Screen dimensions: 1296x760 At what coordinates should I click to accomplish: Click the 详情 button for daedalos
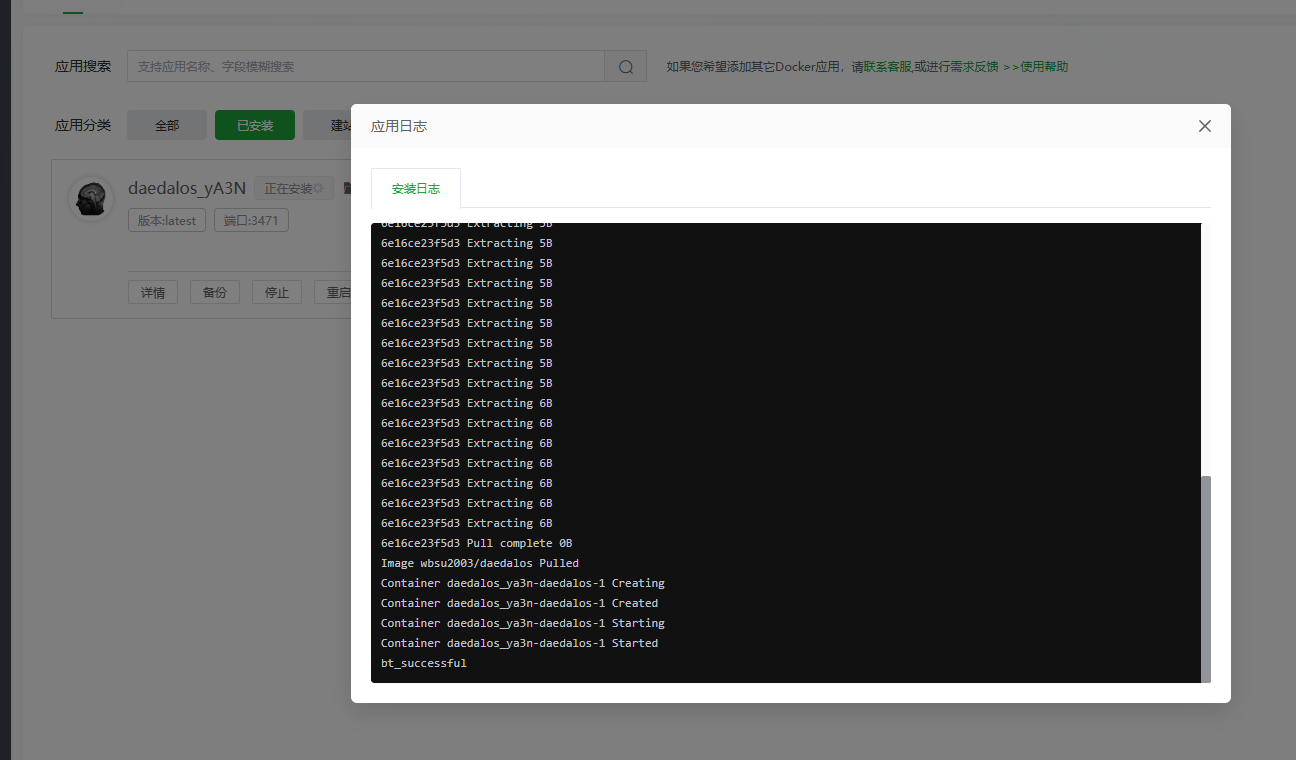click(153, 292)
